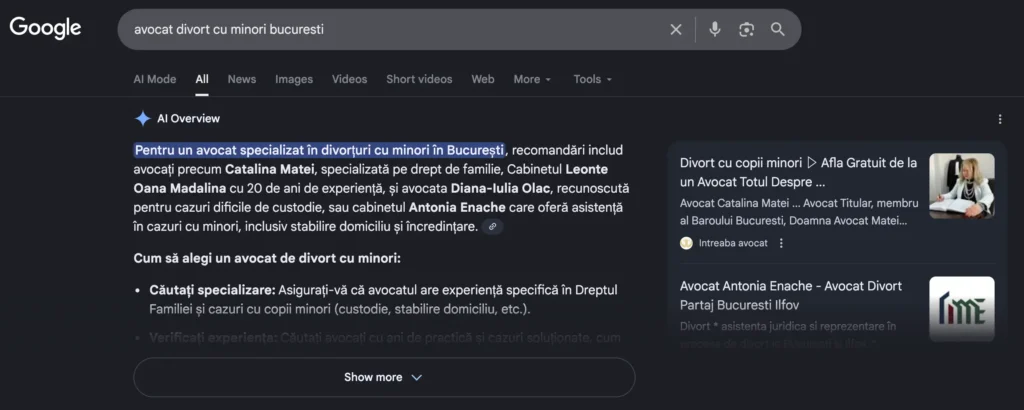1024x410 pixels.
Task: Click the AI Overview label
Action: 189,119
